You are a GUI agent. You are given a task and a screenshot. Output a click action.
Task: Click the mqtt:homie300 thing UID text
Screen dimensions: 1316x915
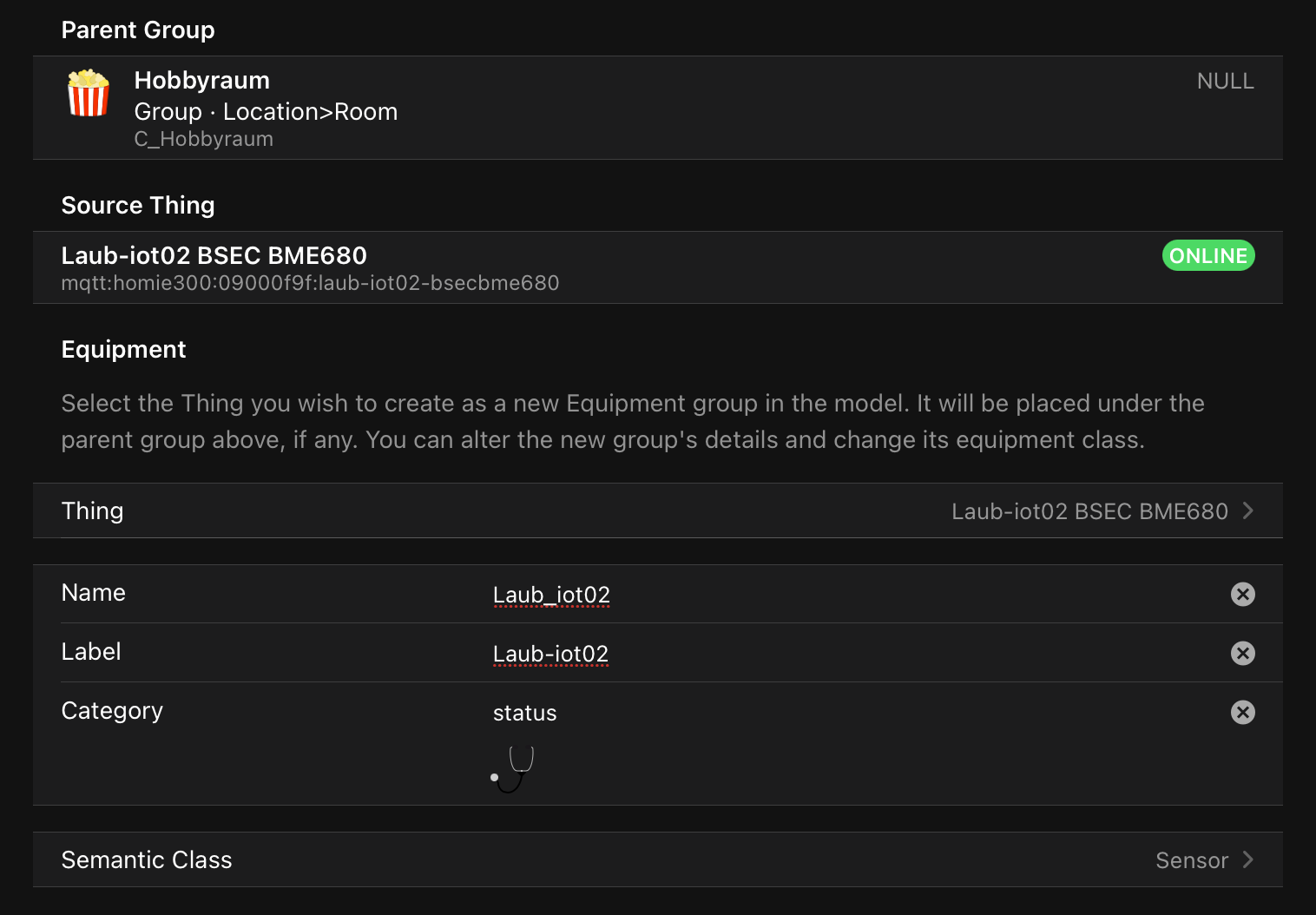coord(310,283)
